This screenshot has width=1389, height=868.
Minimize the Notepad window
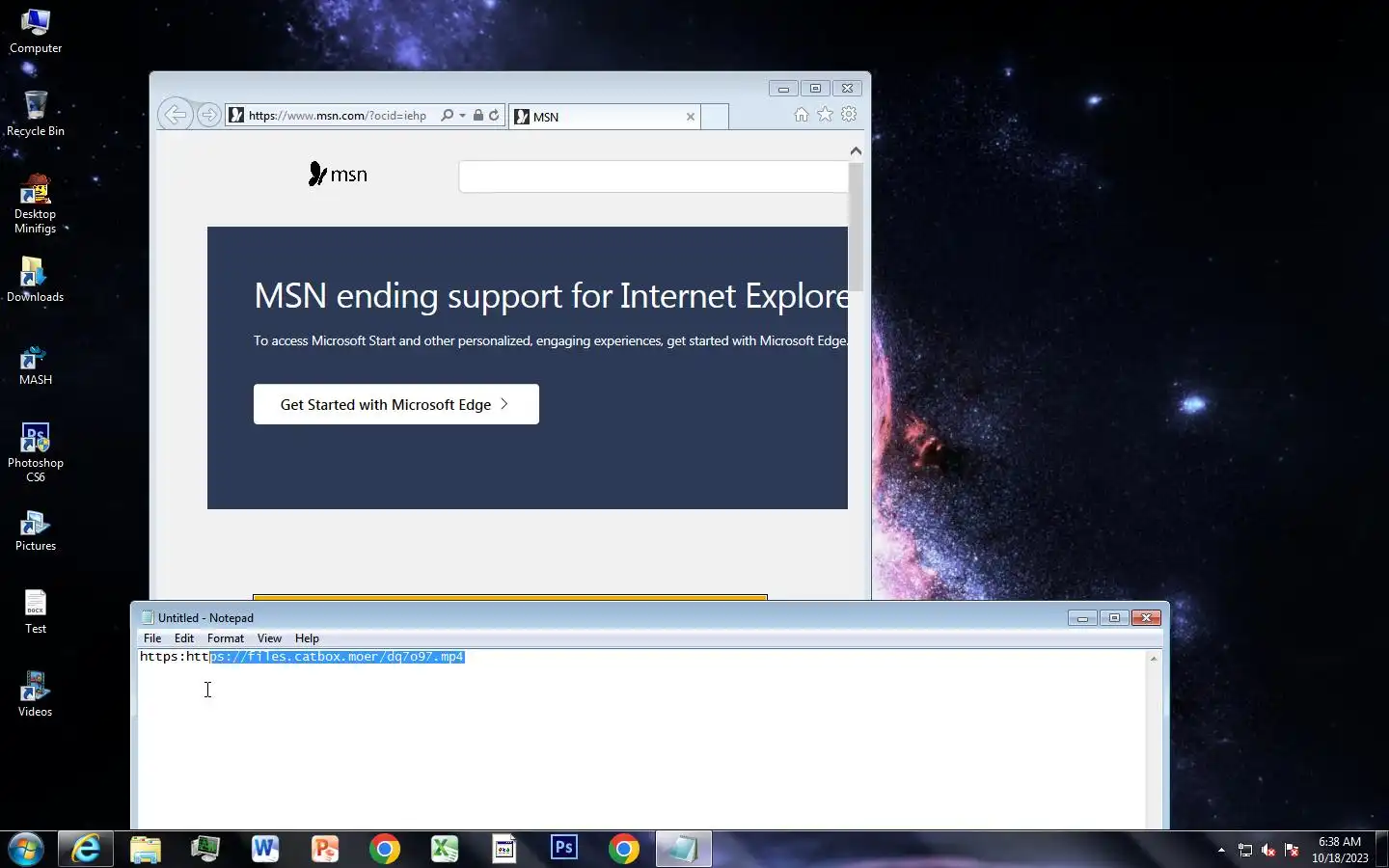click(x=1082, y=618)
